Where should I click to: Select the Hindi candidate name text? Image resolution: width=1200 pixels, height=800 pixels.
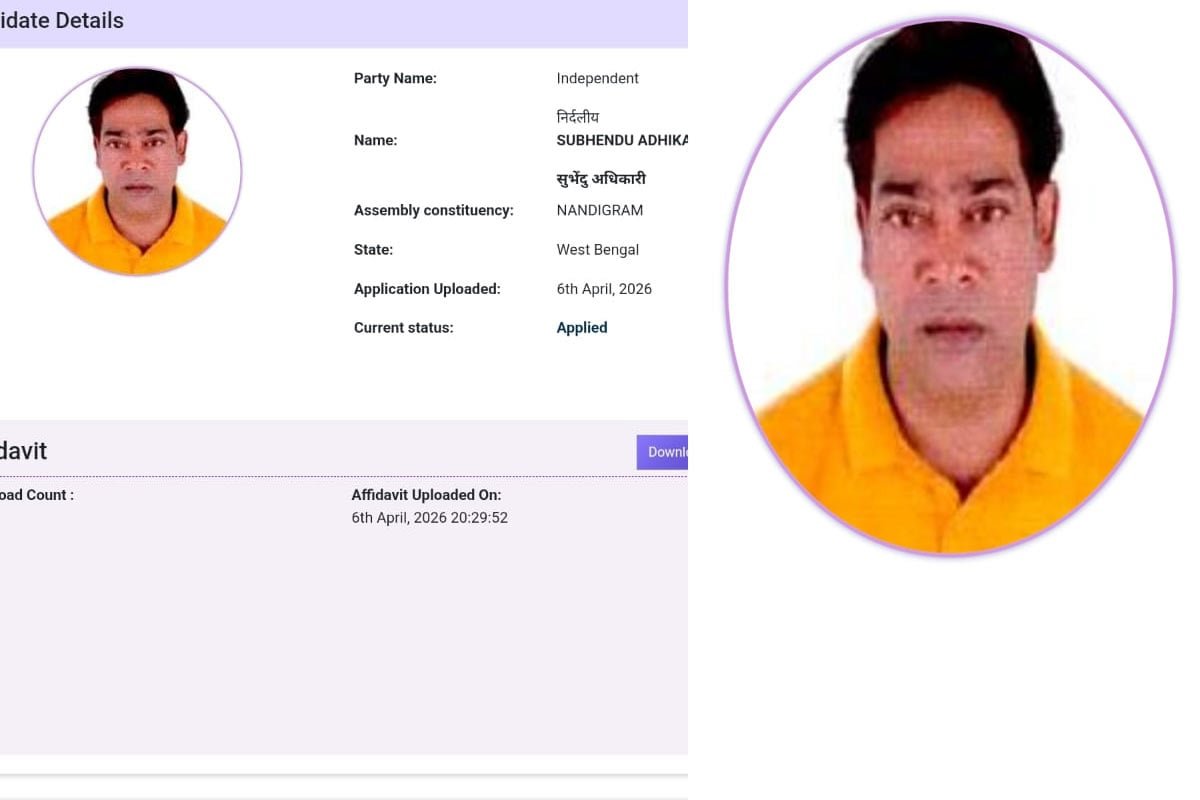(601, 179)
